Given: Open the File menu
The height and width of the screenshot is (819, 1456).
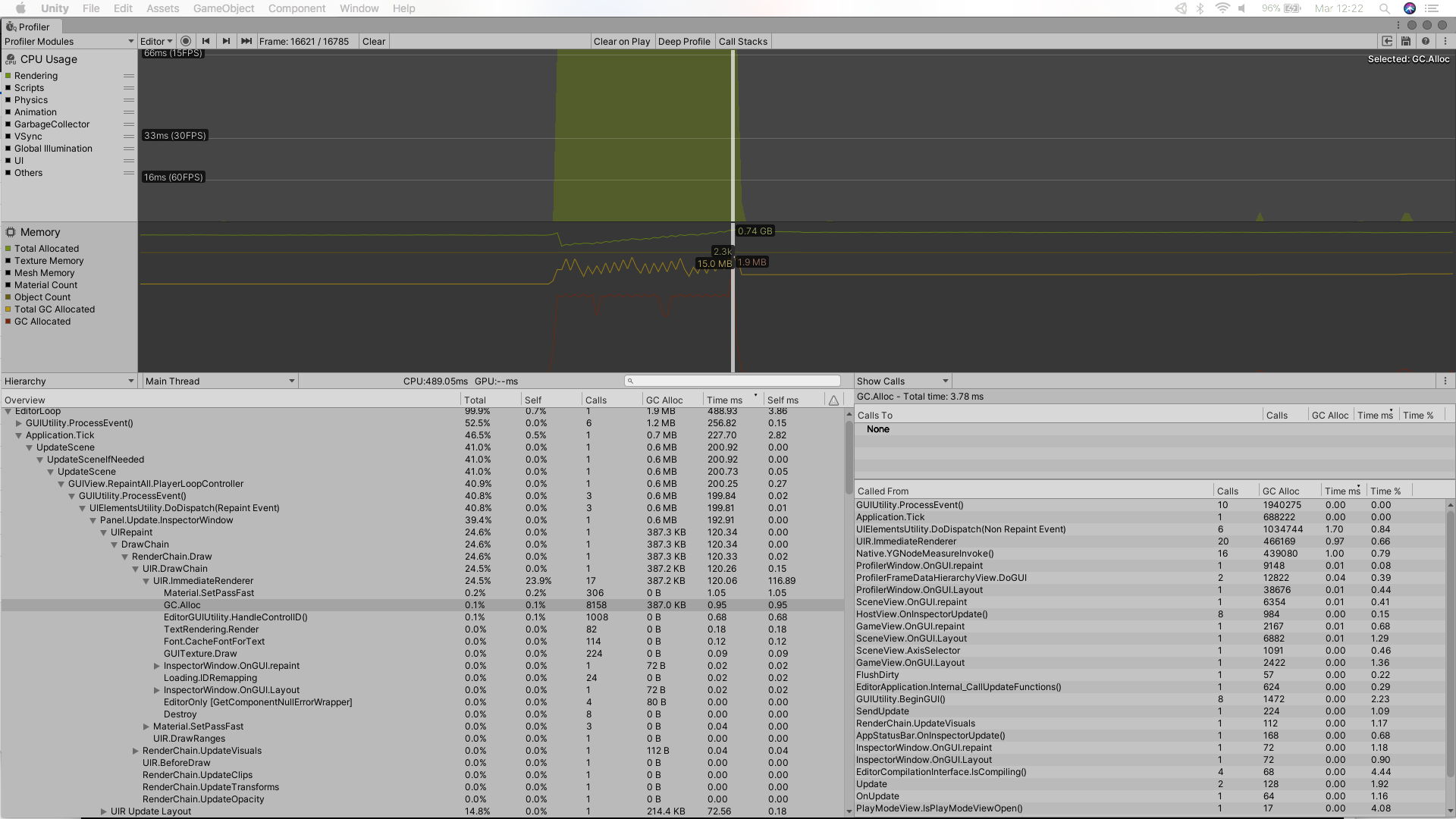Looking at the screenshot, I should click(91, 8).
